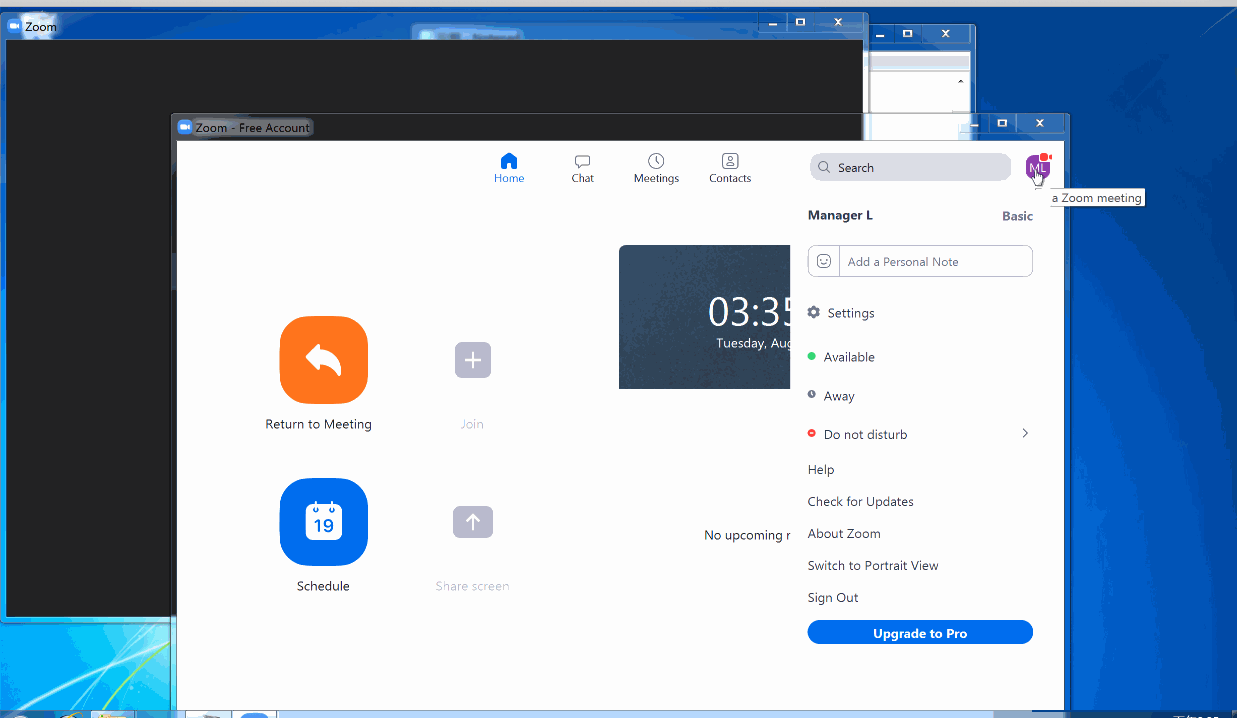
Task: Open the Contacts tab
Action: [730, 167]
